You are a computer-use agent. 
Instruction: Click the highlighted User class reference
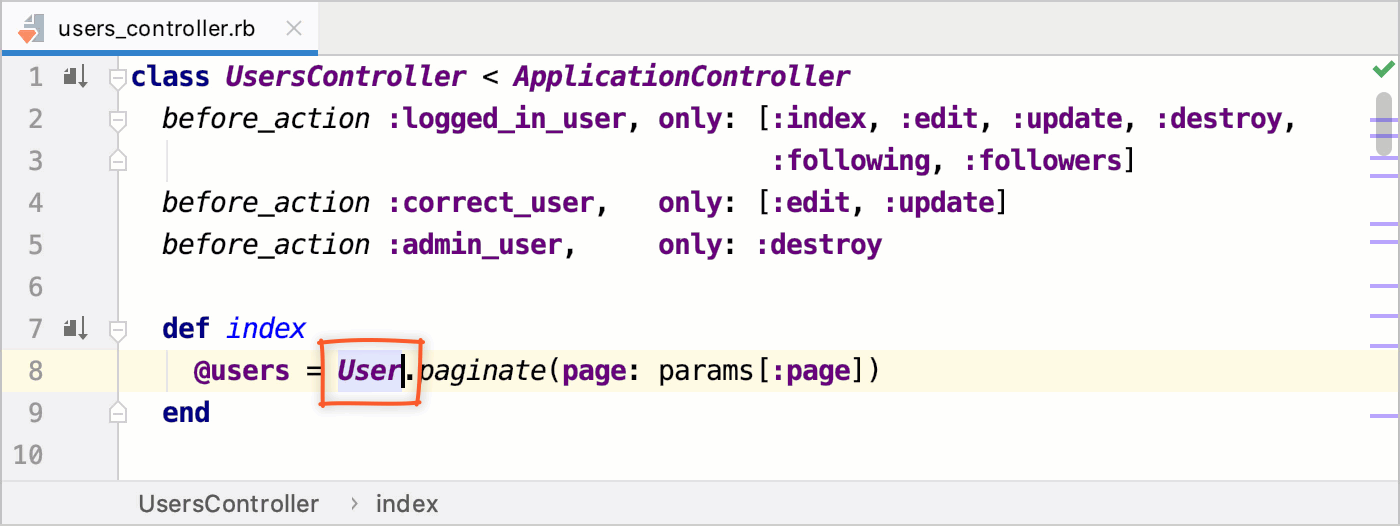[369, 371]
